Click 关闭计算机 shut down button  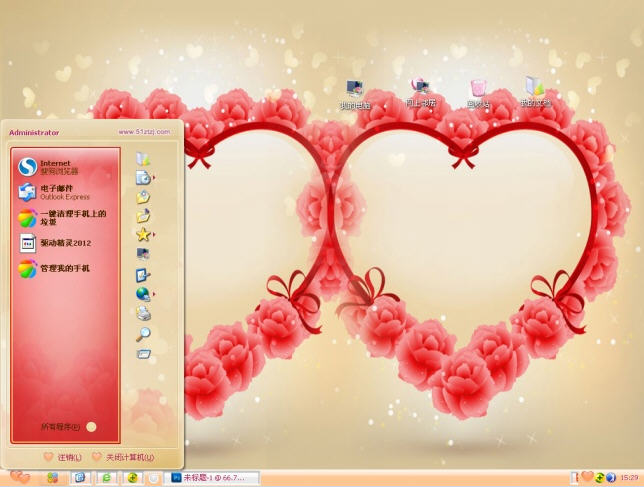(123, 457)
